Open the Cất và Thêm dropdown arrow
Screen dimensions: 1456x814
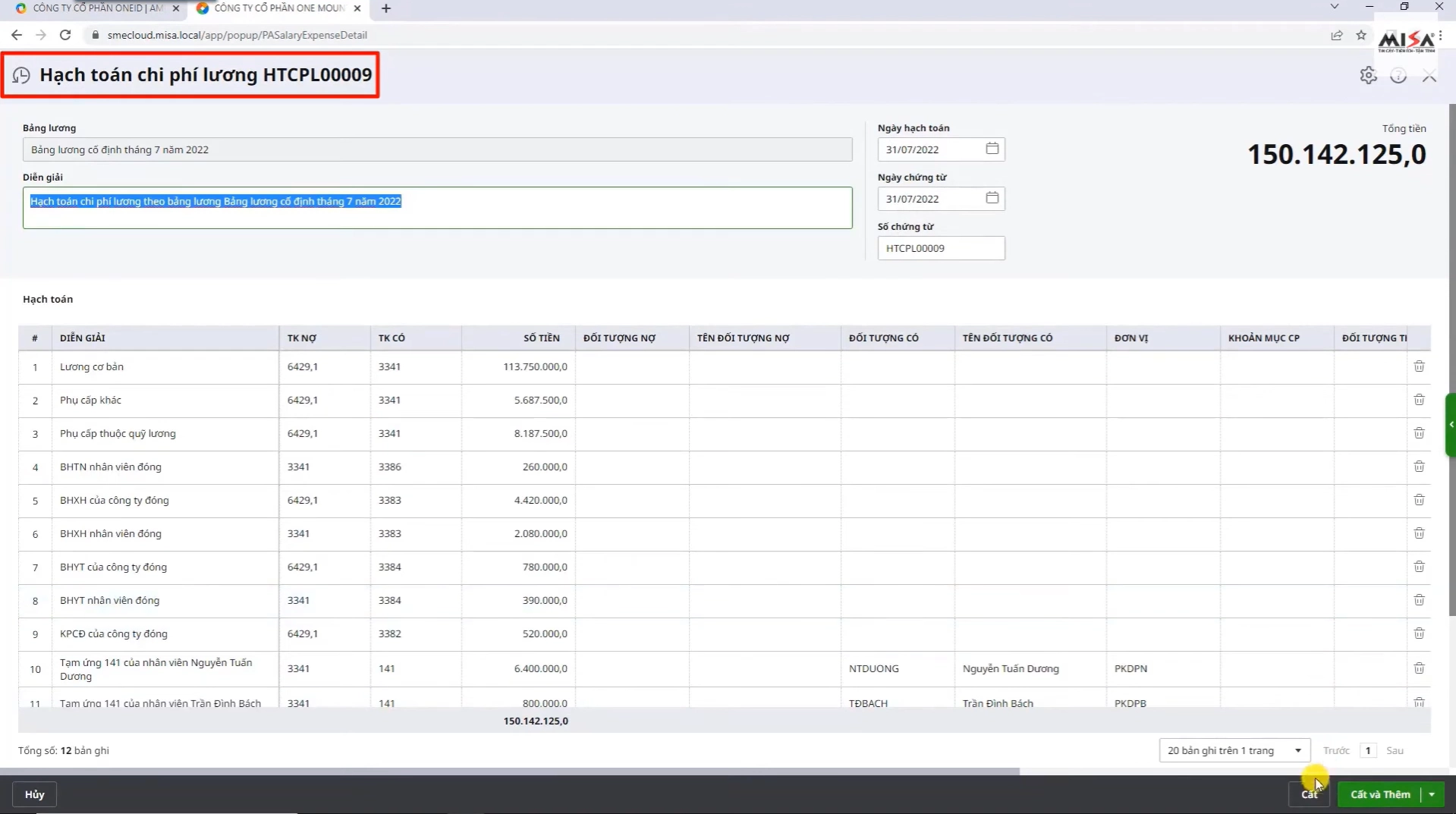(1432, 794)
